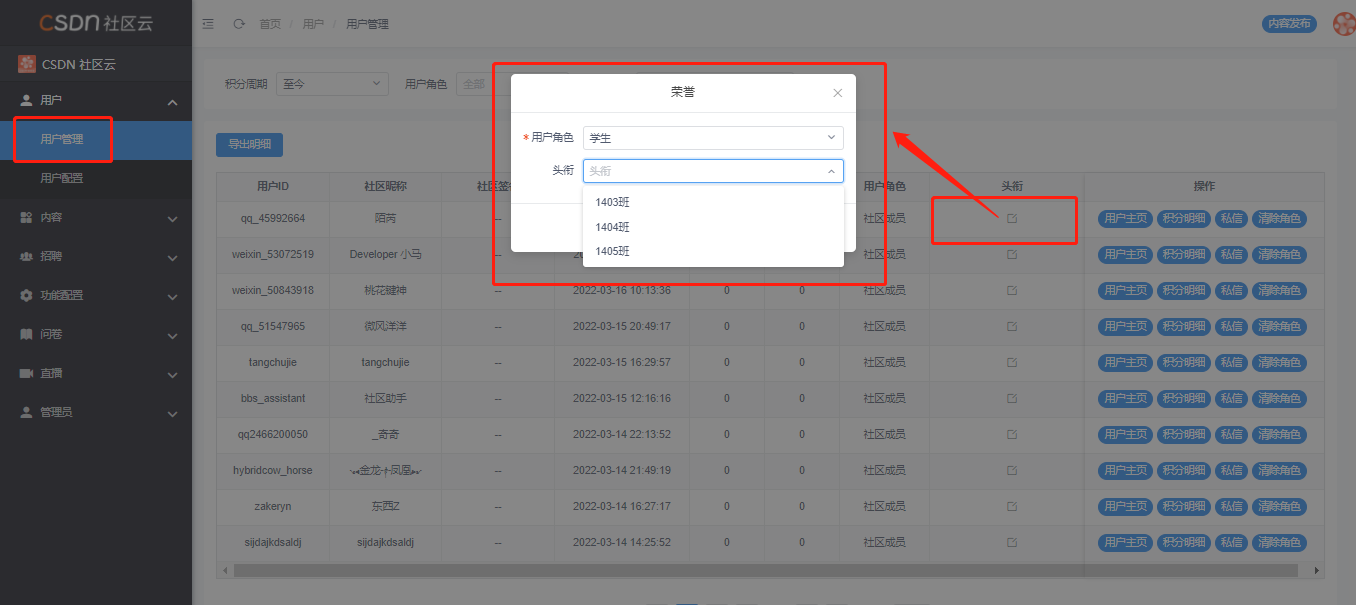Click 清除角色 for row sijdajkdsaldj
The image size is (1356, 605).
coord(1279,543)
